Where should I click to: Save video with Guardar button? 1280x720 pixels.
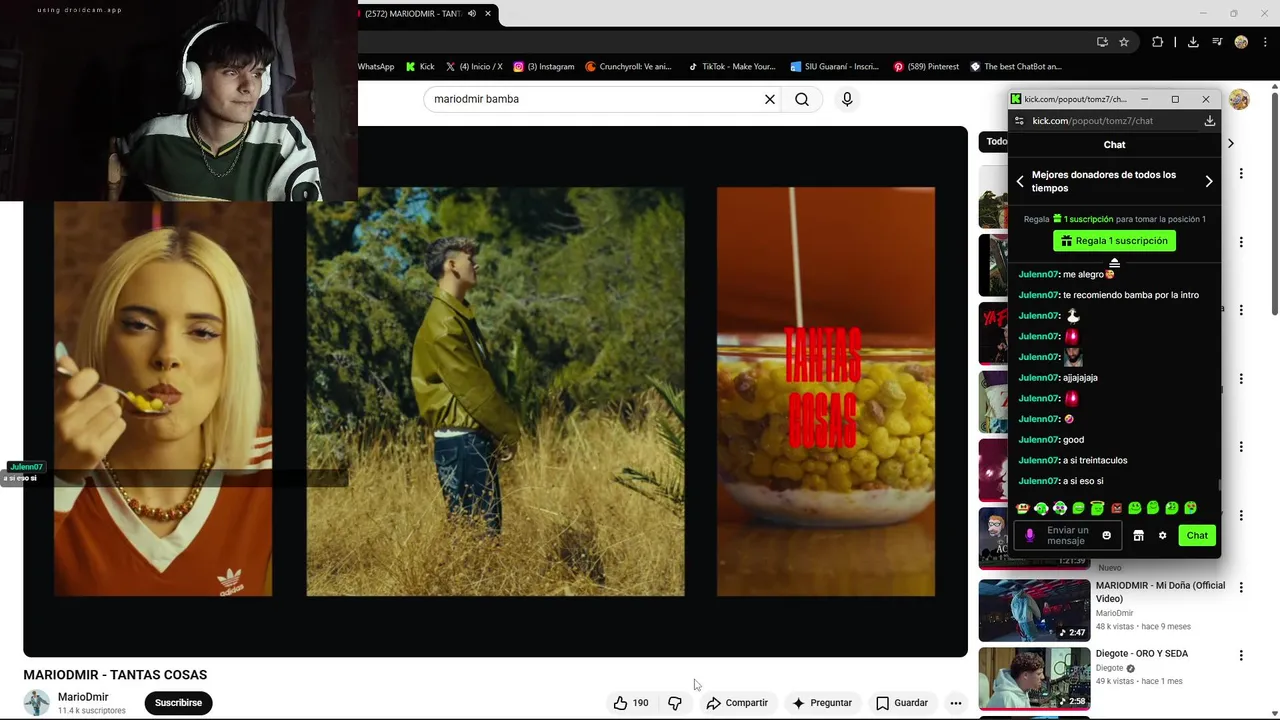(902, 703)
